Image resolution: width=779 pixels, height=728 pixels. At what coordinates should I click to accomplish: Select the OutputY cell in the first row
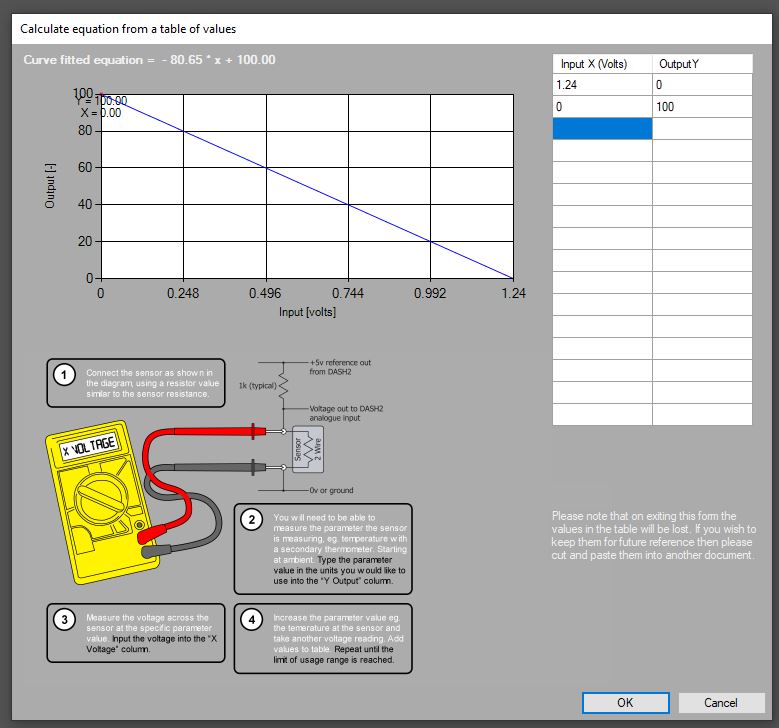[702, 85]
